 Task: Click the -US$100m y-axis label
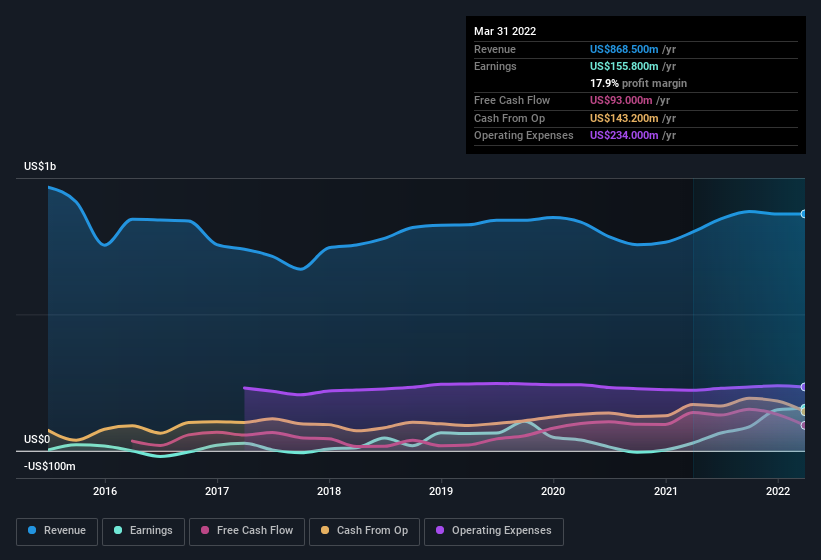[50, 466]
